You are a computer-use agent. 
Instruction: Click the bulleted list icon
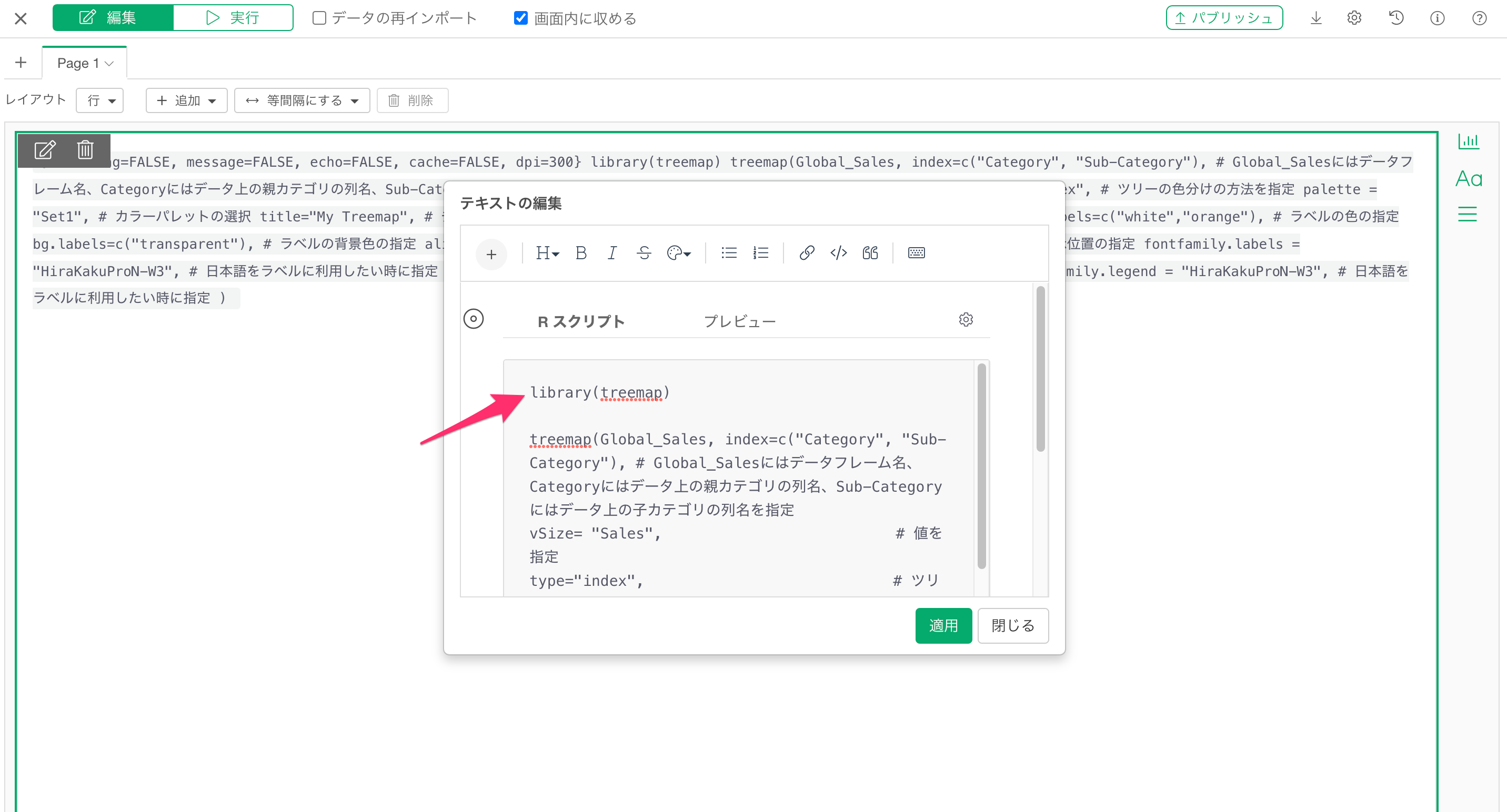point(728,253)
